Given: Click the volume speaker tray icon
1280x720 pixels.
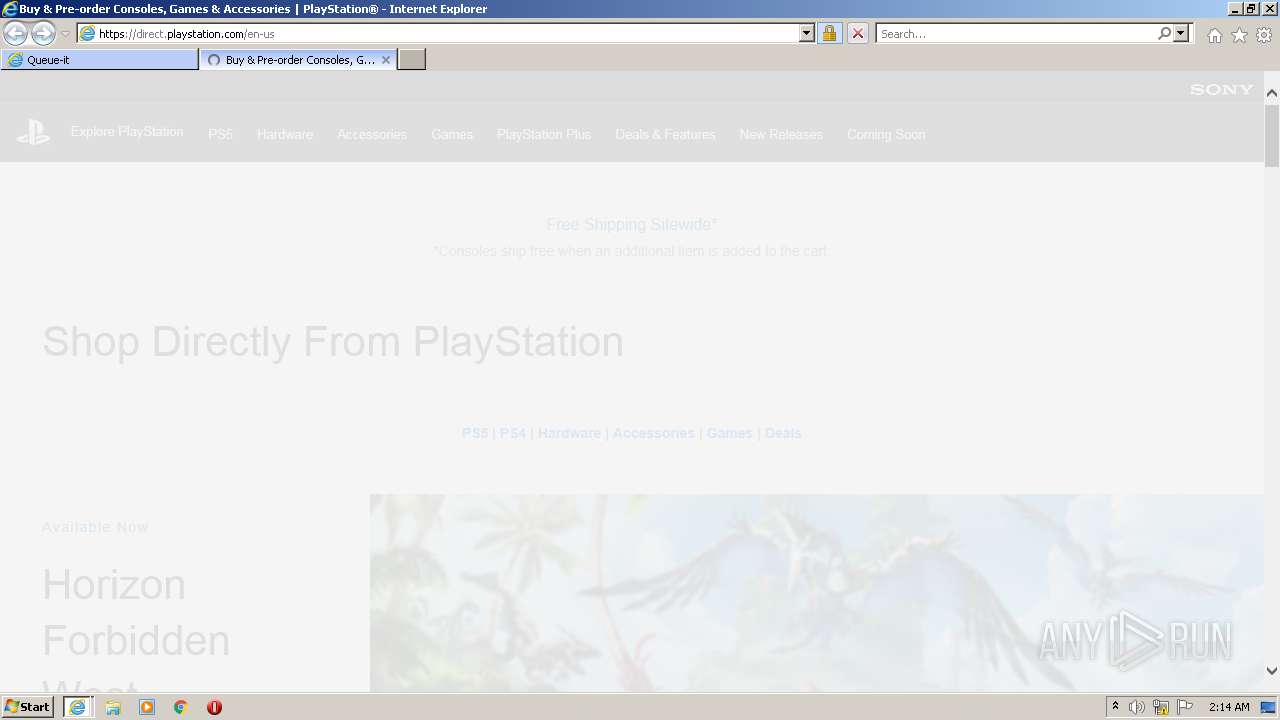Looking at the screenshot, I should [1137, 707].
